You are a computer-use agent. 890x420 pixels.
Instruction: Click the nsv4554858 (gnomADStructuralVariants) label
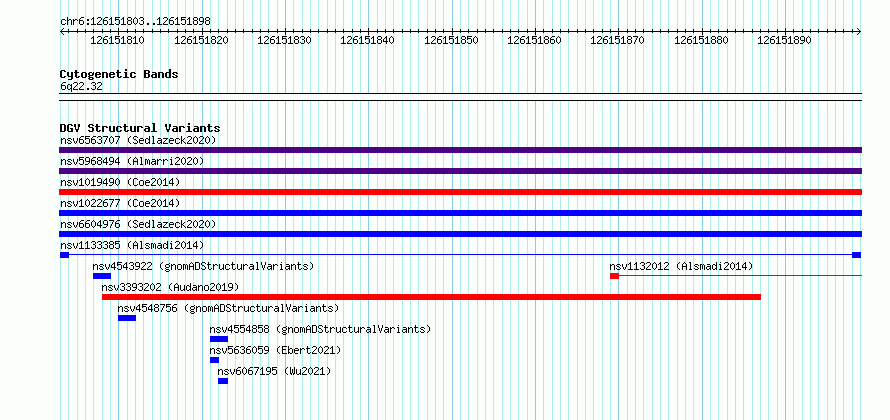tap(320, 329)
